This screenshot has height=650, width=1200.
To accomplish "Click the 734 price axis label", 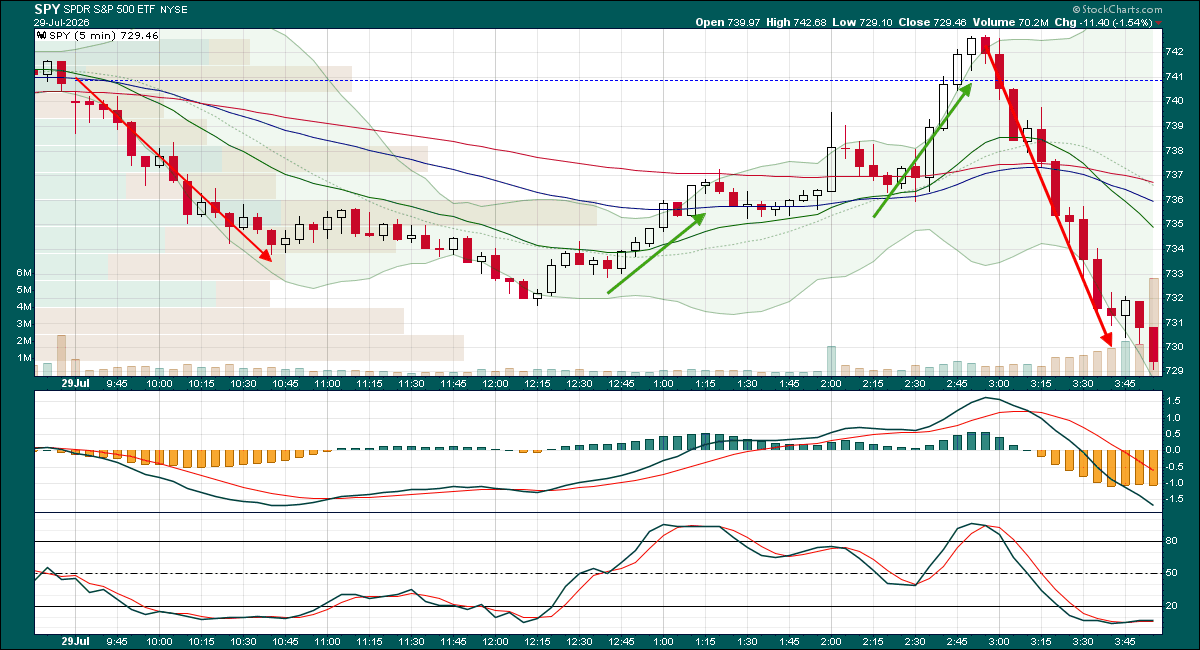I will [1176, 248].
